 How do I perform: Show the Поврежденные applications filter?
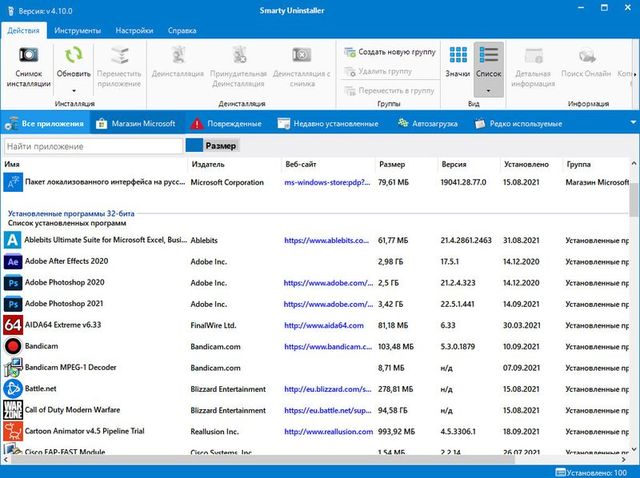[226, 124]
